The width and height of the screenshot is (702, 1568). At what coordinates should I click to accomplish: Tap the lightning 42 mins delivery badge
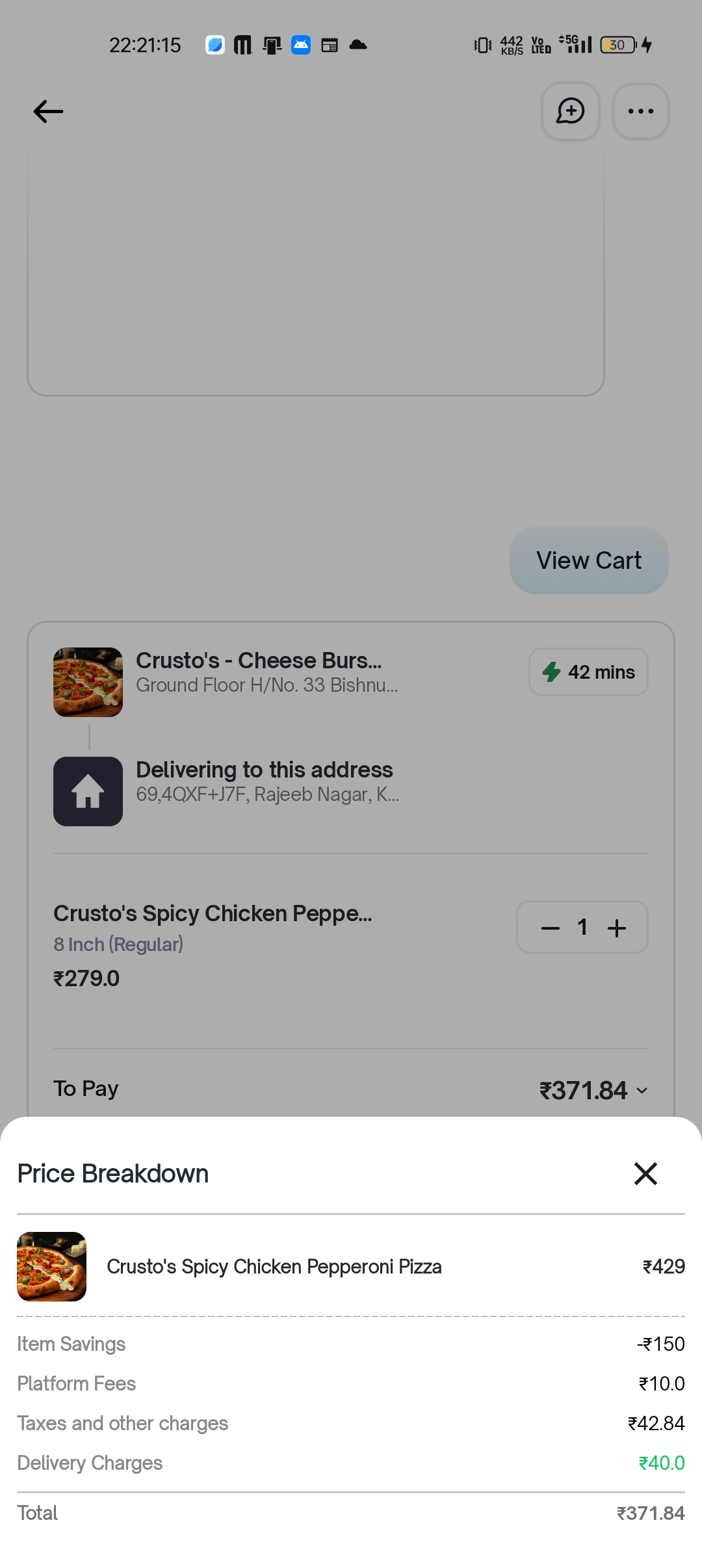pos(588,672)
